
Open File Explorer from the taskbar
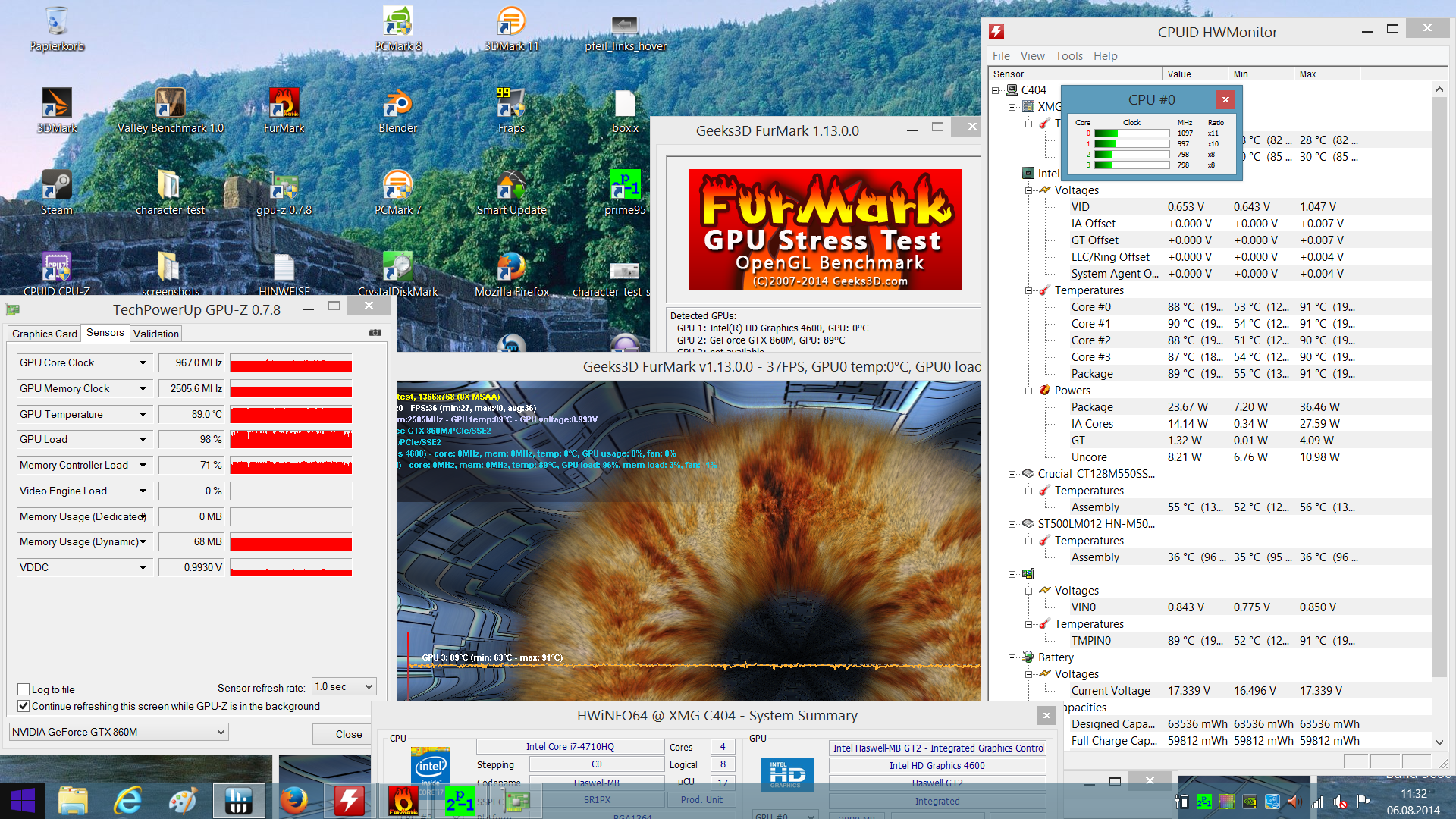point(73,801)
